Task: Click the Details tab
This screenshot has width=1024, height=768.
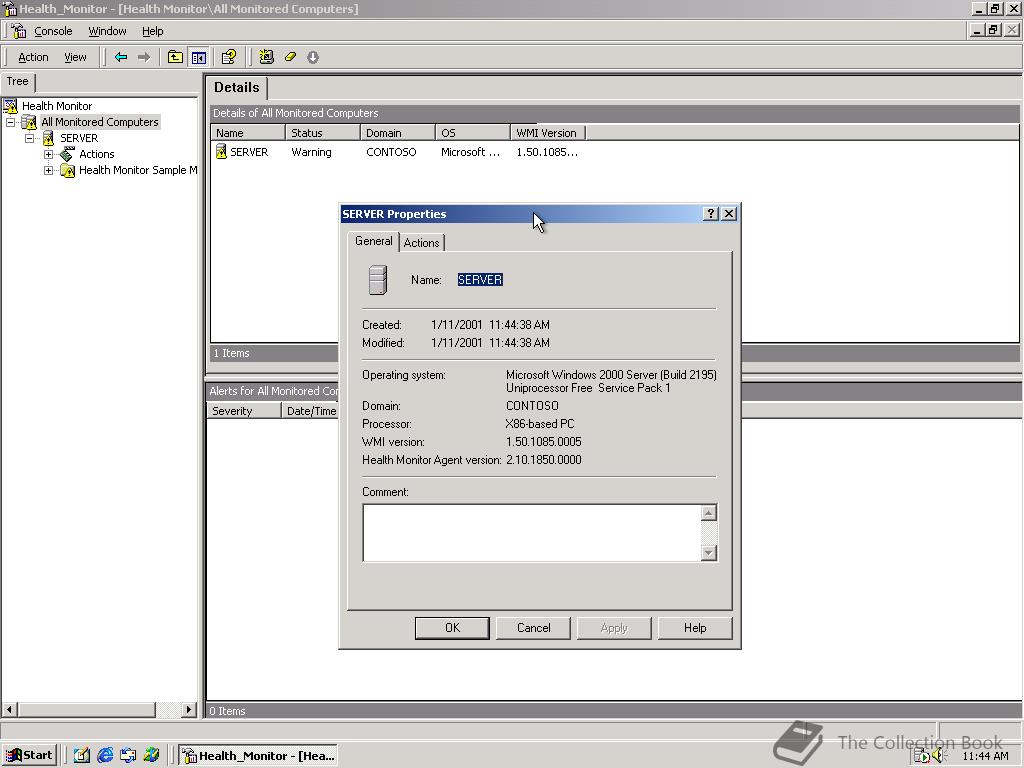Action: point(236,88)
